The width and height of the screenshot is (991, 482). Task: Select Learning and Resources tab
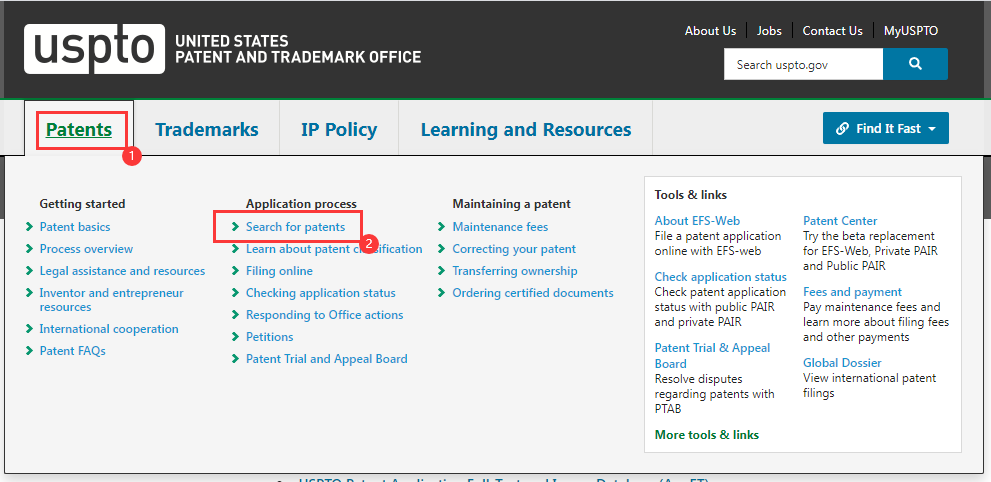(x=525, y=129)
